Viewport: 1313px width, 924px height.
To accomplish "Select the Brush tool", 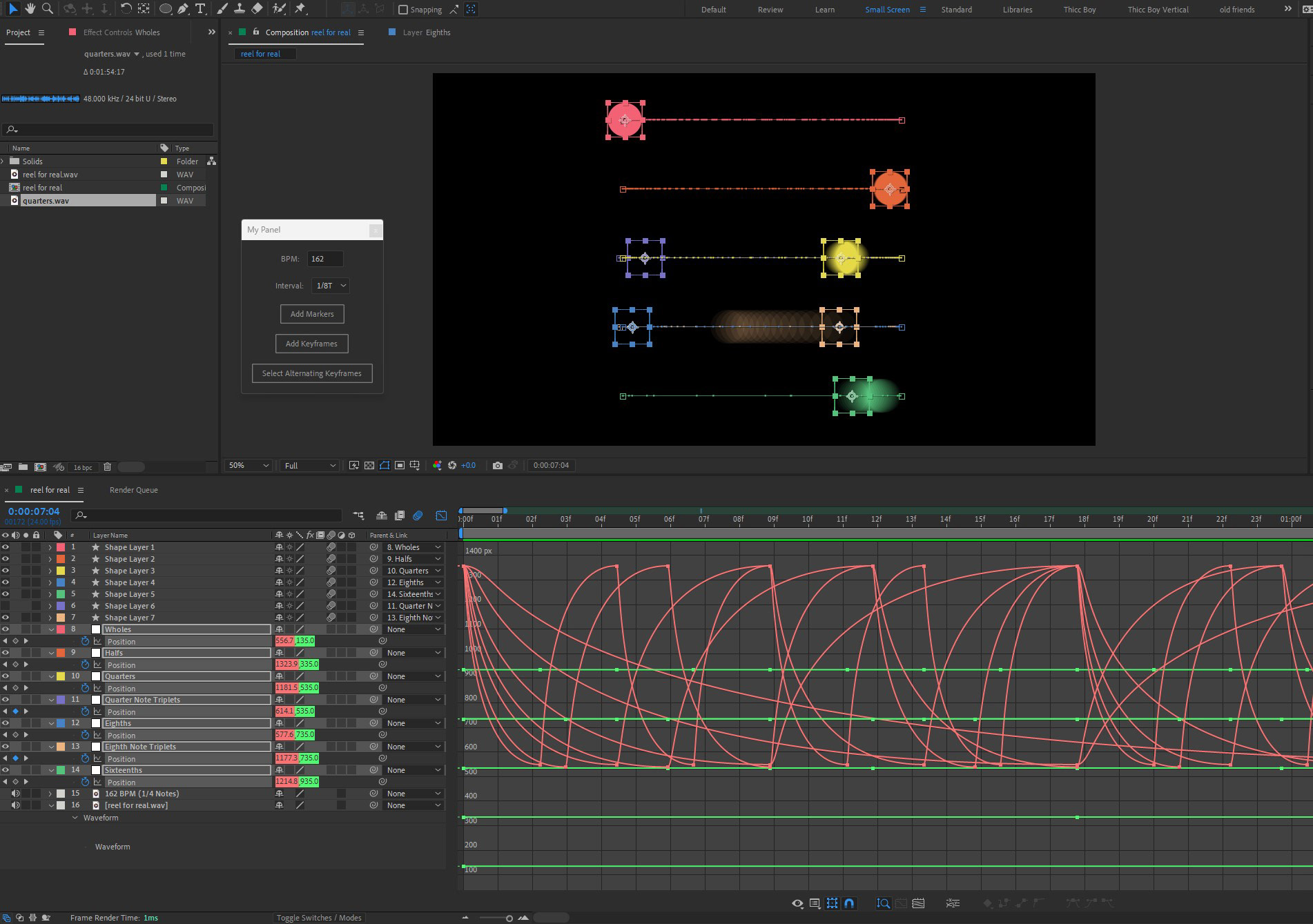I will click(222, 9).
